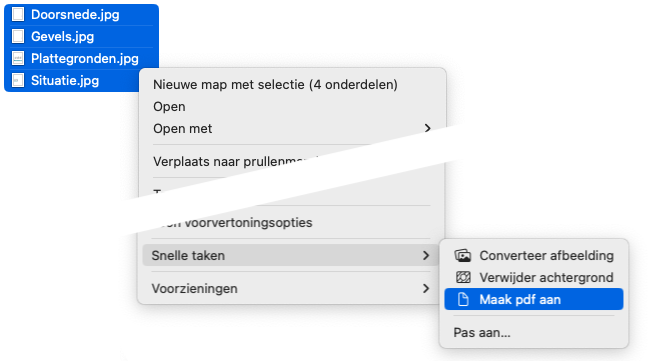Select Open in the context menu

tap(169, 107)
